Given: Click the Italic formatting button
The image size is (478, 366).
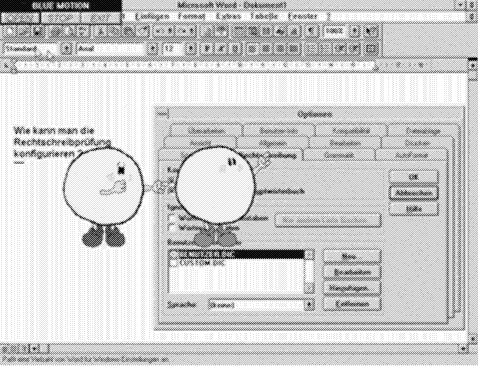Looking at the screenshot, I should [x=221, y=49].
